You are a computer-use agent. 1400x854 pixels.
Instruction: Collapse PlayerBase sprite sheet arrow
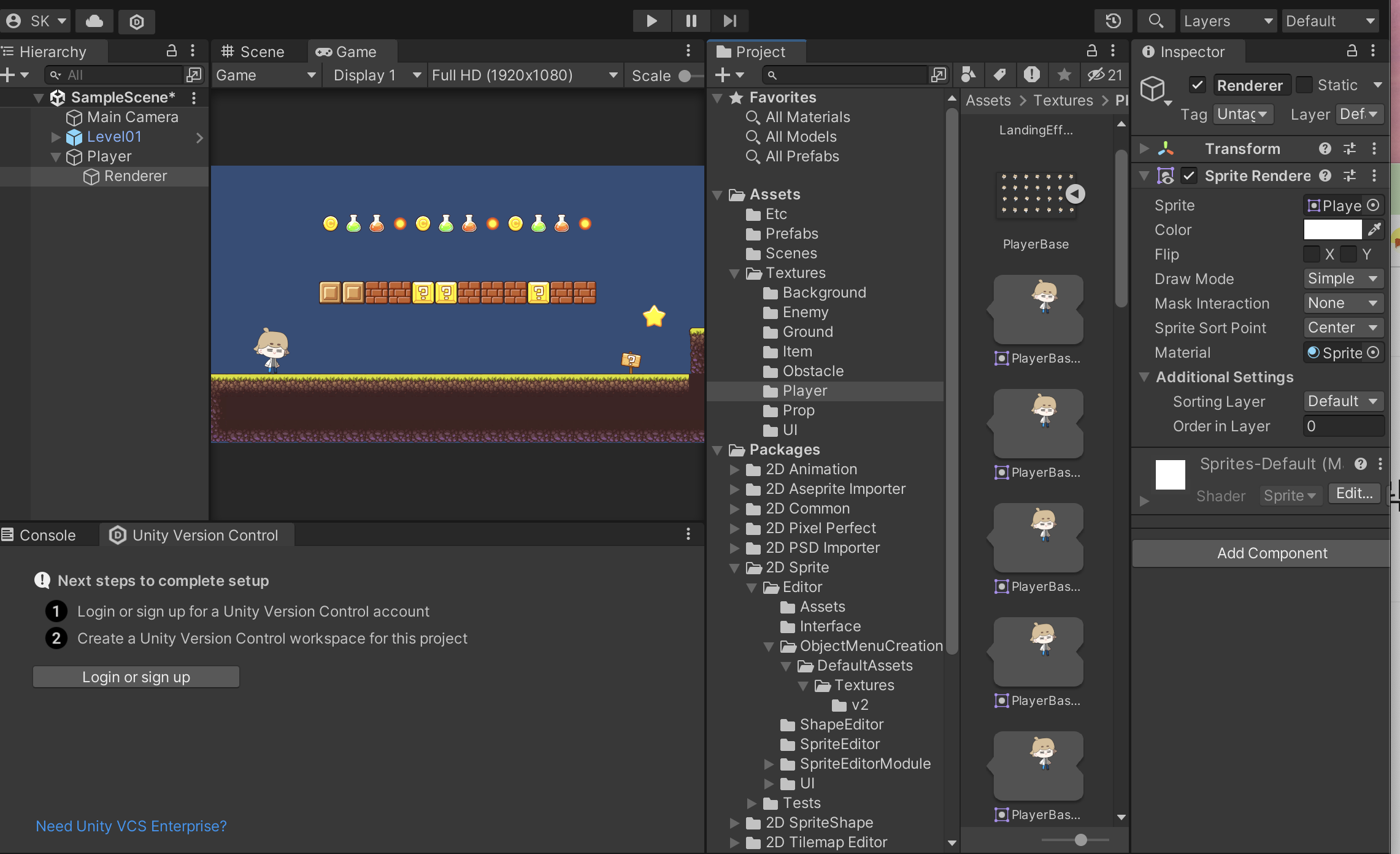pyautogui.click(x=1075, y=194)
